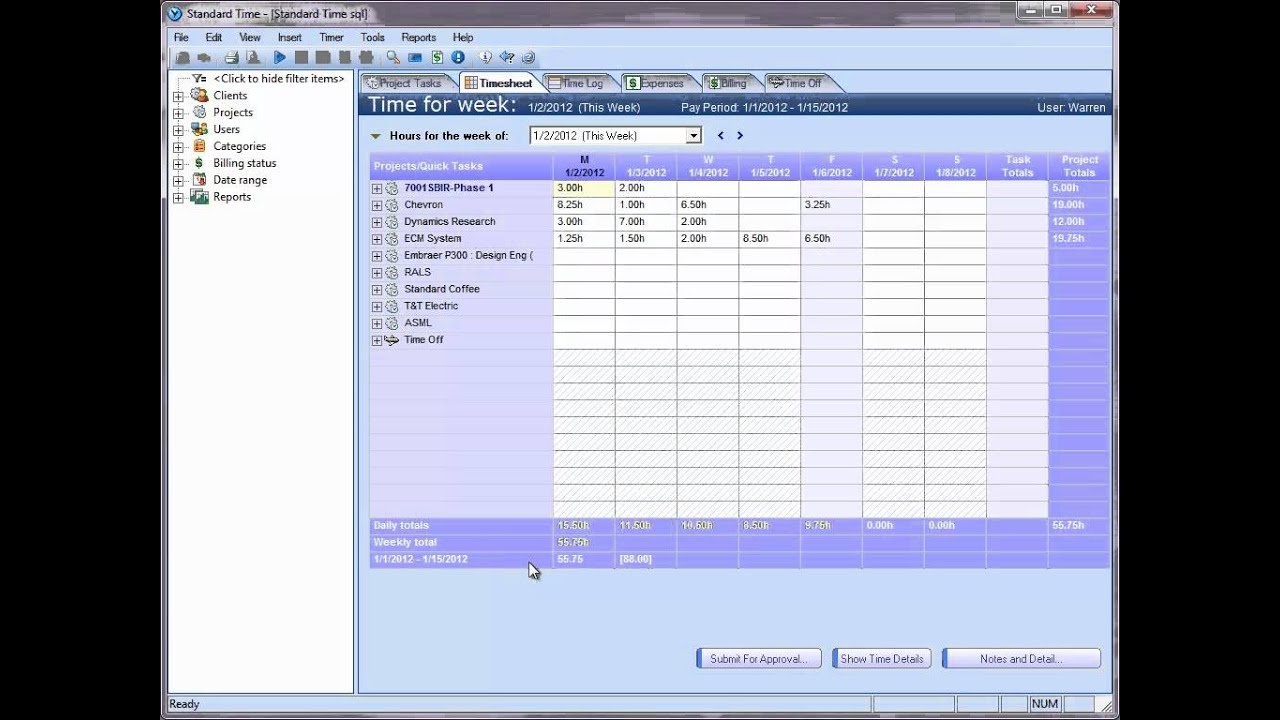Click the Reports icon in filter tree

pos(200,197)
